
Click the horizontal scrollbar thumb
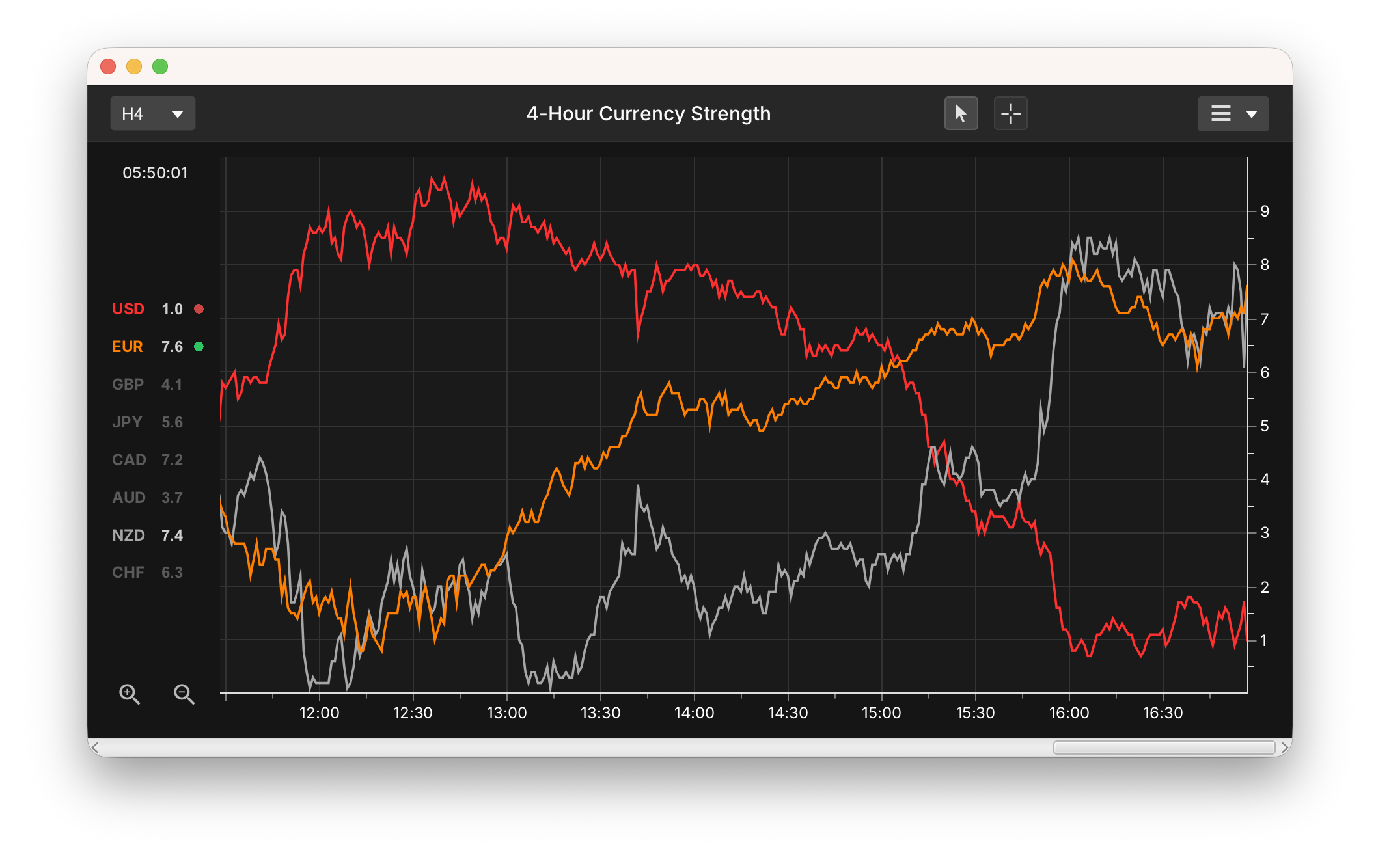tap(1164, 748)
